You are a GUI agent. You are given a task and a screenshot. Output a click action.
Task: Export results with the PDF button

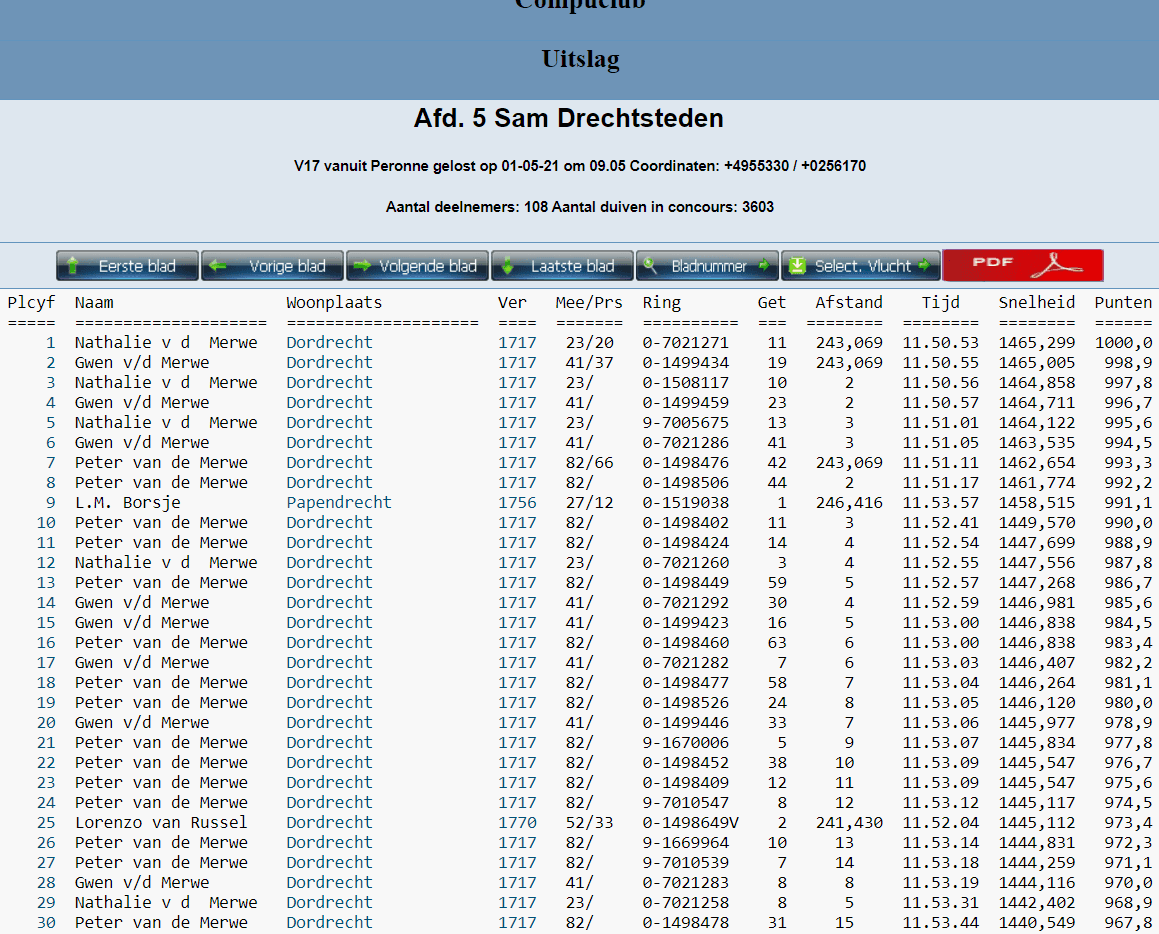(1022, 265)
